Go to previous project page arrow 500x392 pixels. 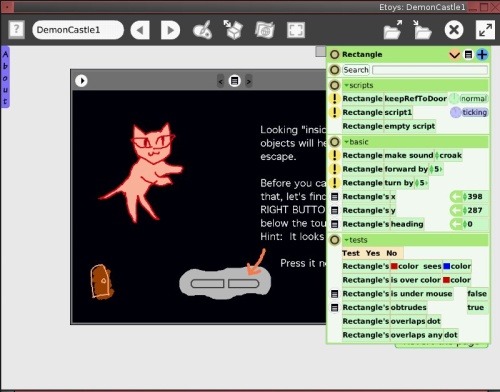pos(140,30)
